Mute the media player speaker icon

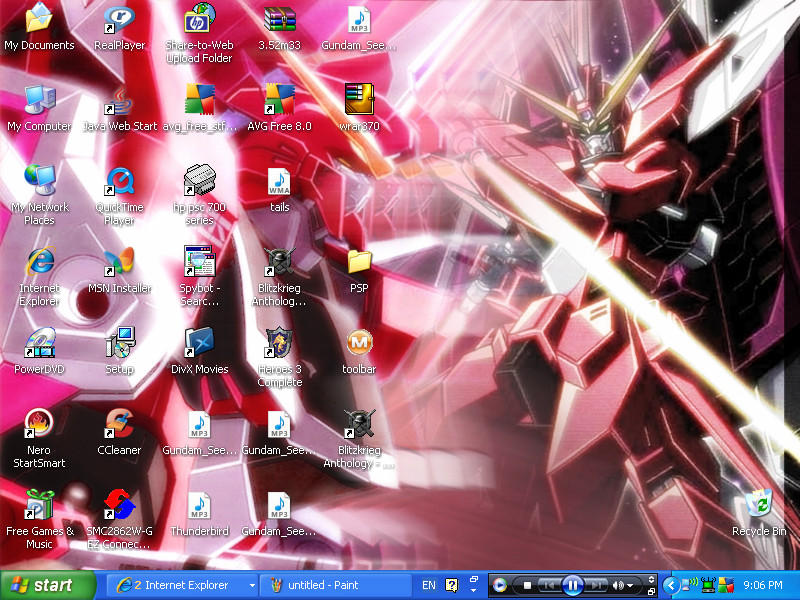click(618, 585)
